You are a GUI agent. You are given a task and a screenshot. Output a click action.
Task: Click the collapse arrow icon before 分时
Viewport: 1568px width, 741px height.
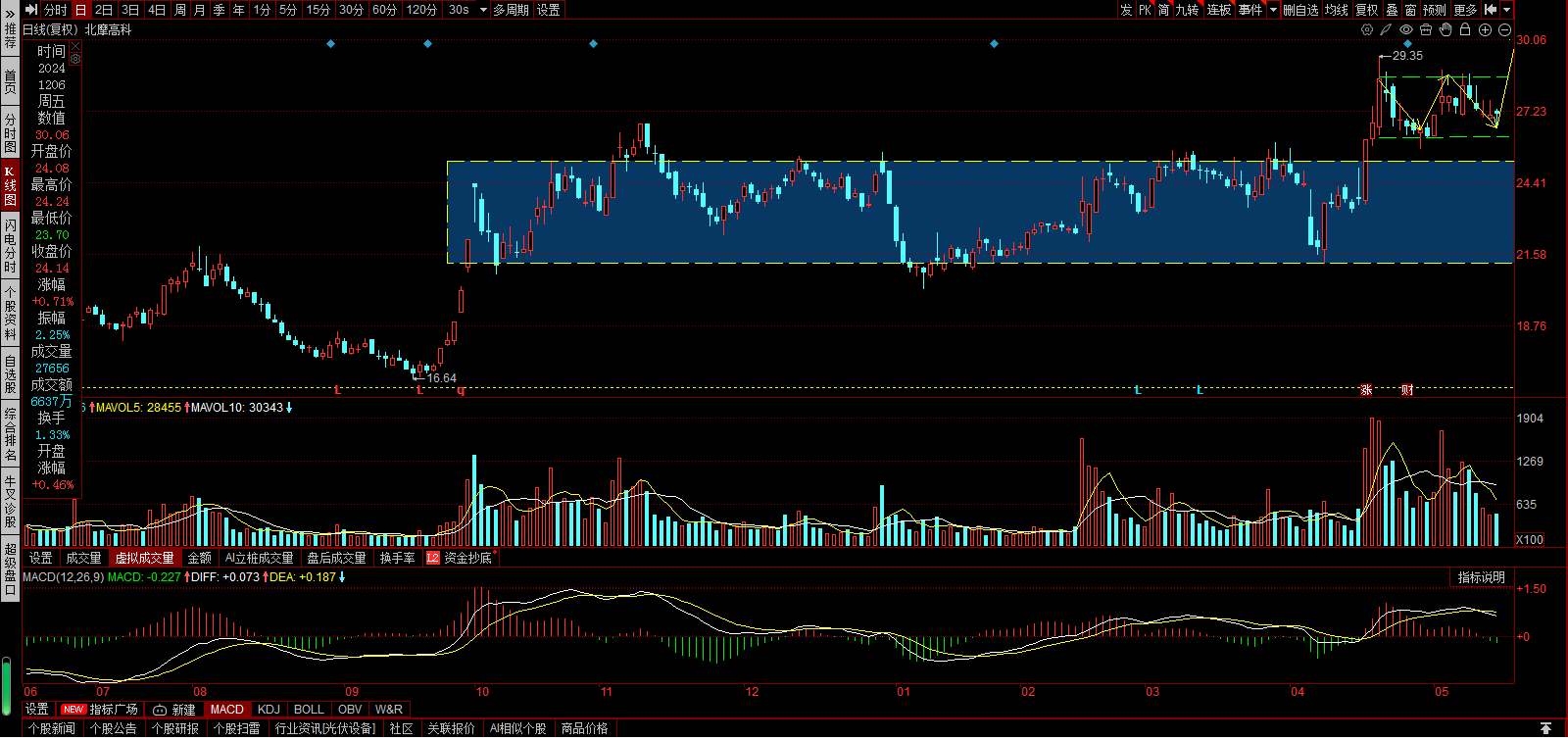[31, 9]
